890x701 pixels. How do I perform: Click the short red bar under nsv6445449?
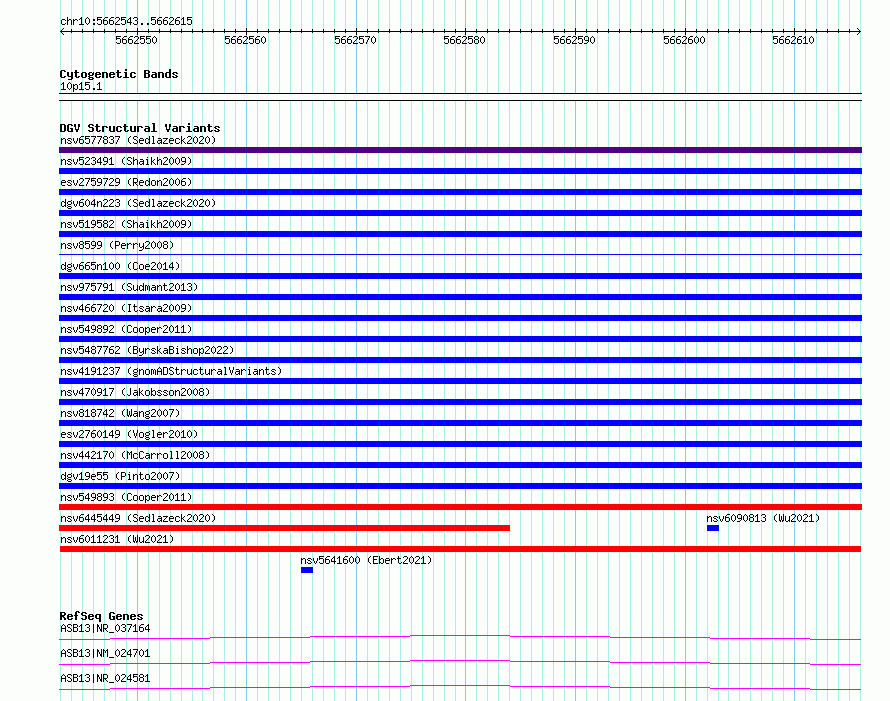(284, 528)
